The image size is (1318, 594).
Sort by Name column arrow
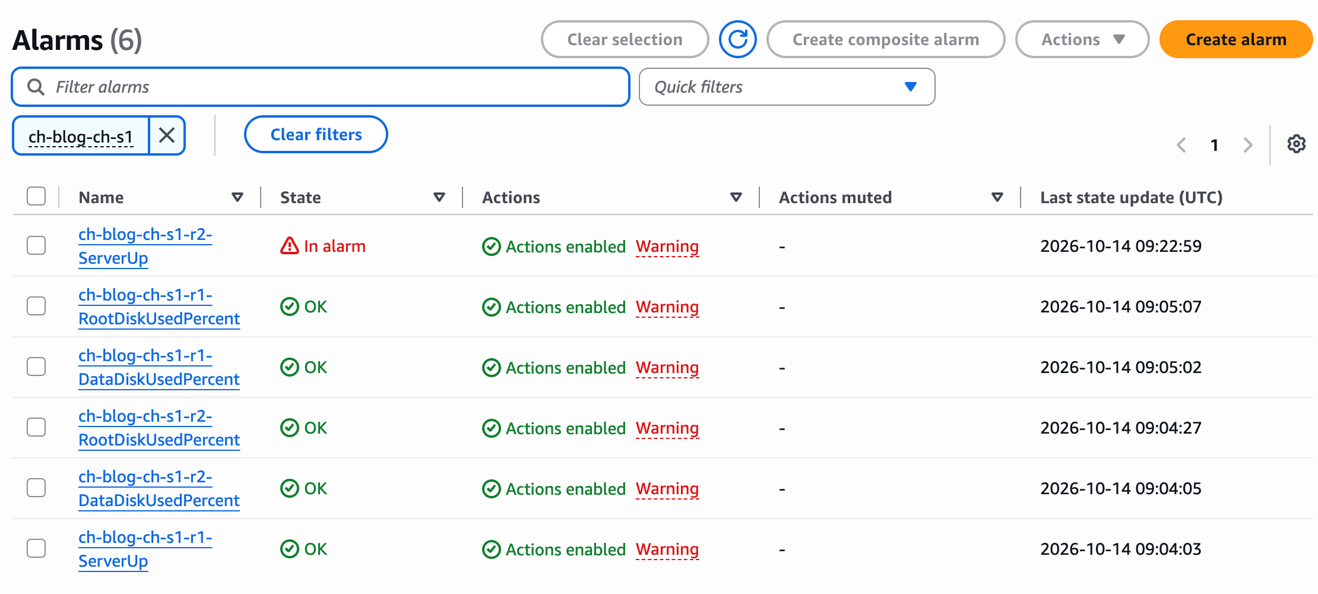pyautogui.click(x=237, y=197)
